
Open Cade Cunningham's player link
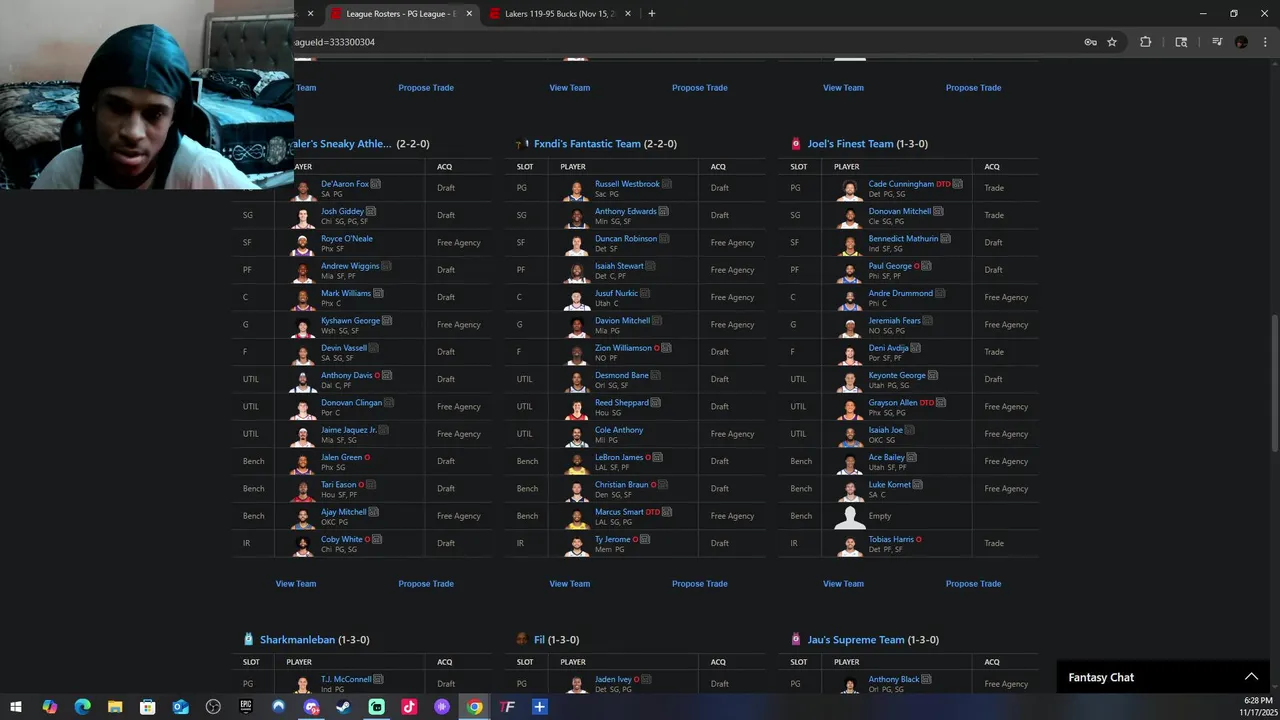pos(901,184)
